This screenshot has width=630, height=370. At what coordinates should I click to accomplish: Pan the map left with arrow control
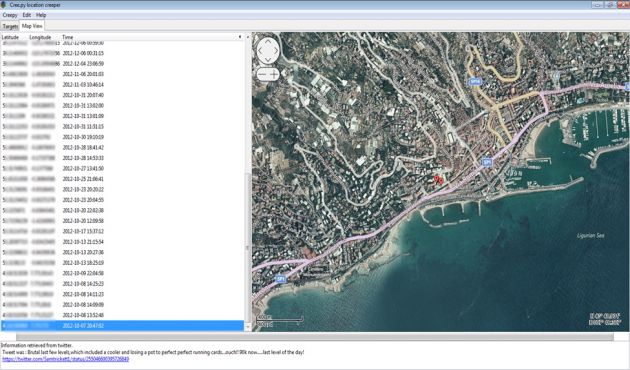(260, 51)
